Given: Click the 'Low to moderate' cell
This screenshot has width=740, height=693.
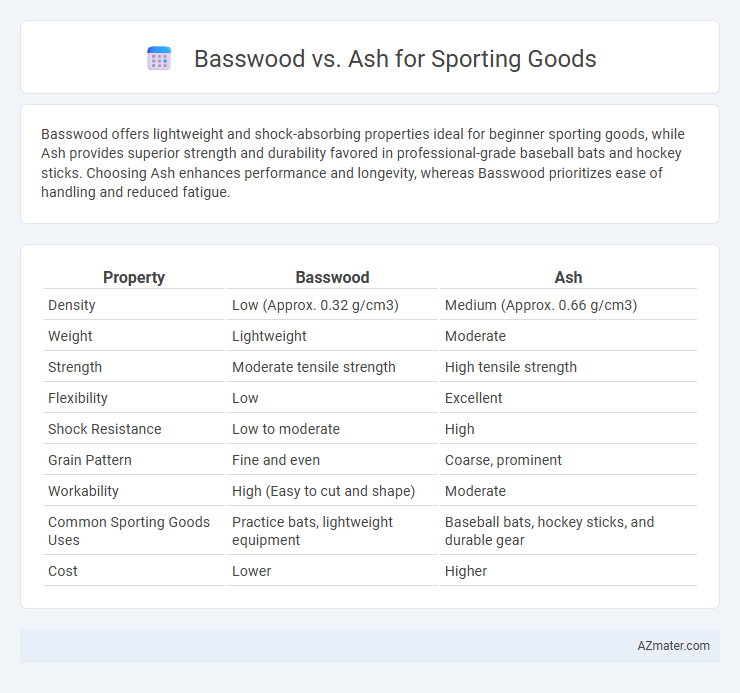Looking at the screenshot, I should click(x=286, y=429).
